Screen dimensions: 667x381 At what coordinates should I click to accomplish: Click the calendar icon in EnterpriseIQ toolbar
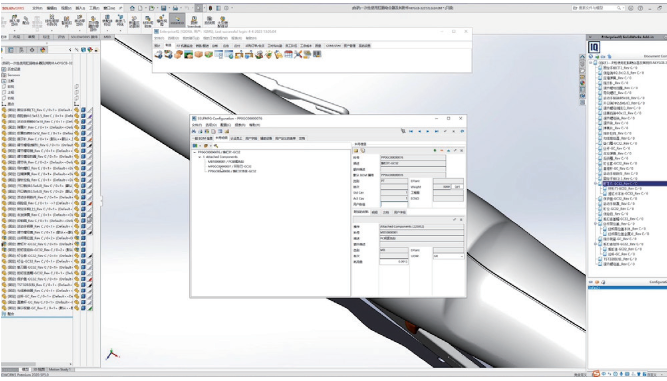(x=288, y=54)
